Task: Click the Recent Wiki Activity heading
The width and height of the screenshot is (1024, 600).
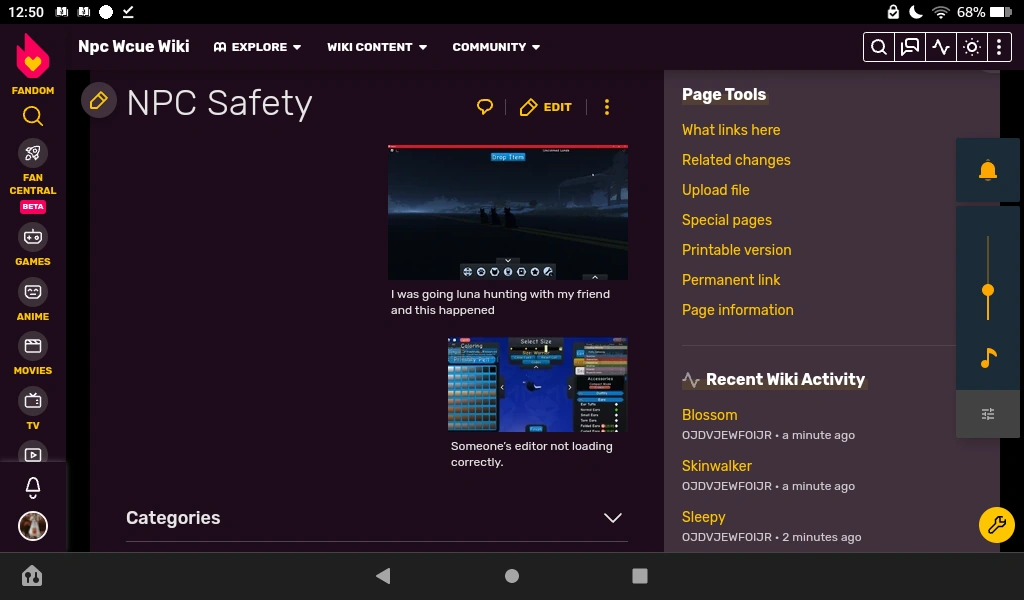Action: point(785,379)
